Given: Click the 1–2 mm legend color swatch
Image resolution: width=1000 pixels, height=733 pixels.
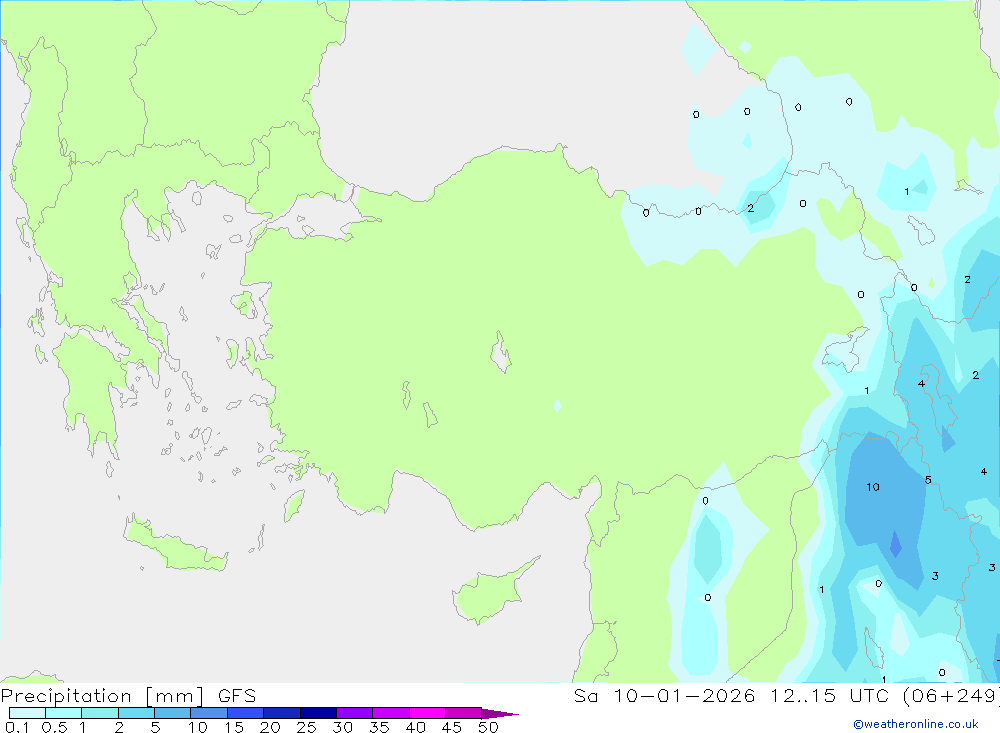Looking at the screenshot, I should tap(100, 713).
